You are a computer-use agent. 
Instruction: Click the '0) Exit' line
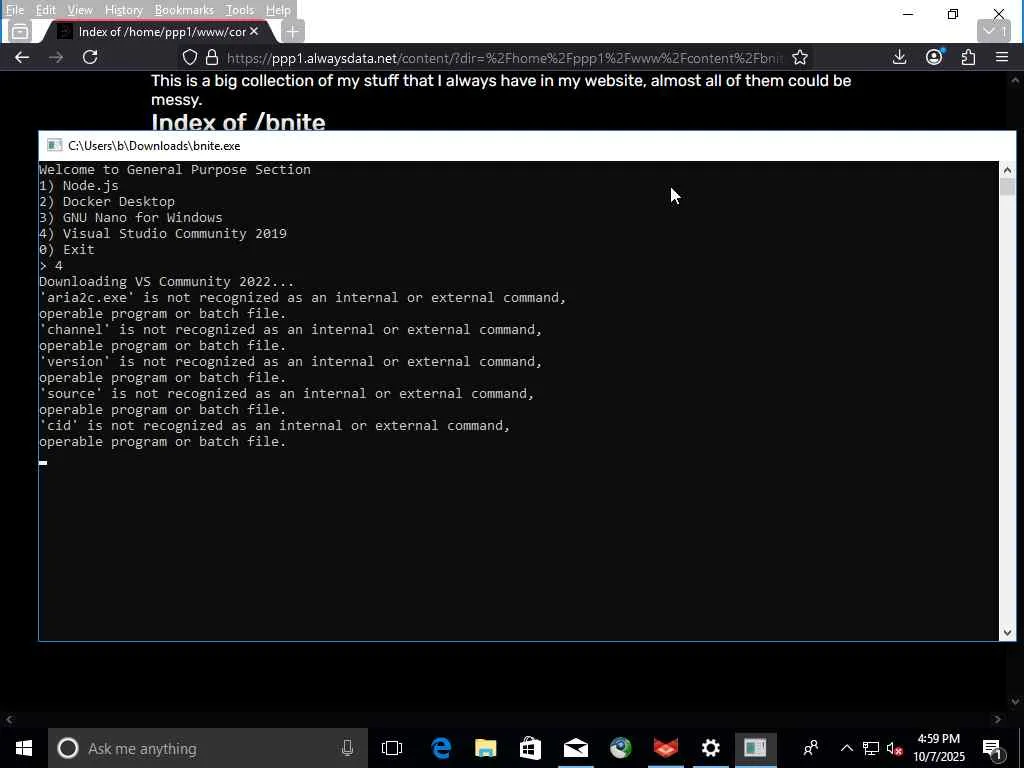pos(67,249)
